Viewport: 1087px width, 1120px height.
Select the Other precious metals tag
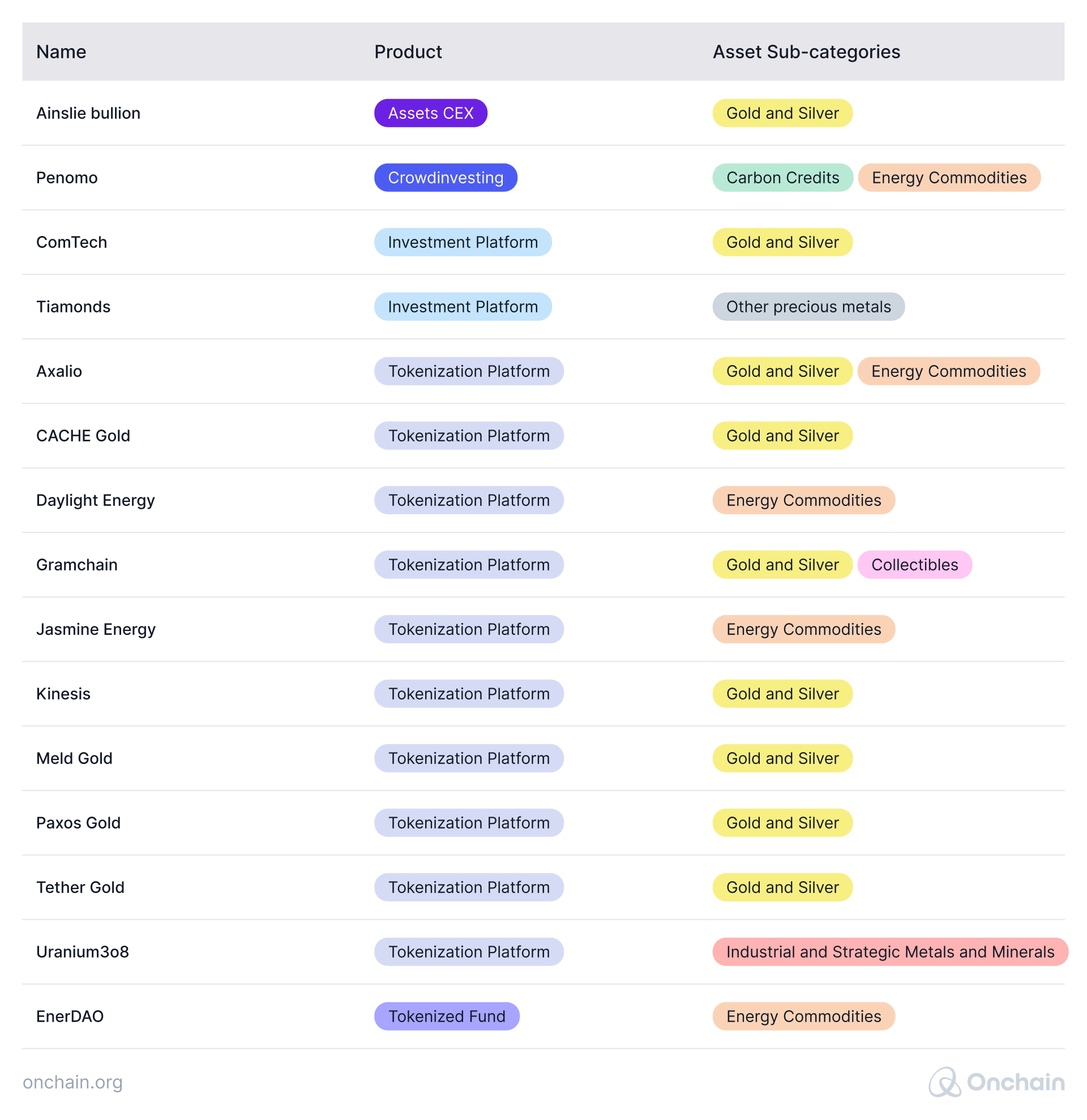(x=807, y=307)
